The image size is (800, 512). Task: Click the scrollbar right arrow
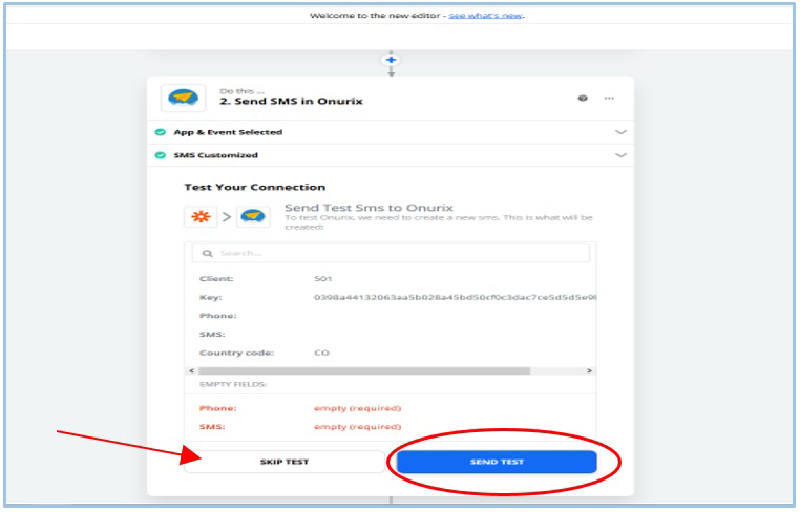[589, 371]
